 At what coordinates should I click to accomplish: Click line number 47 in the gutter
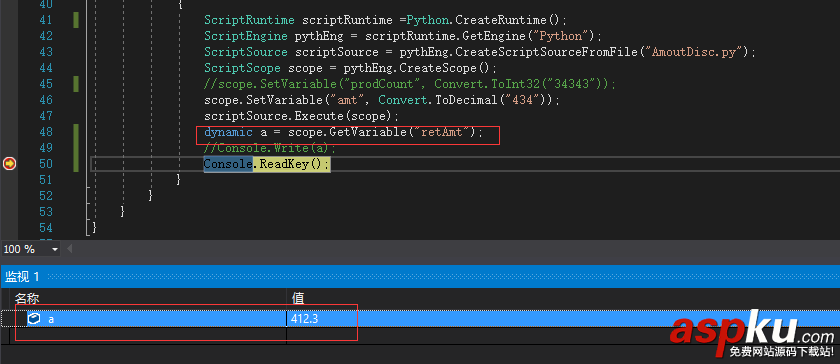point(46,116)
